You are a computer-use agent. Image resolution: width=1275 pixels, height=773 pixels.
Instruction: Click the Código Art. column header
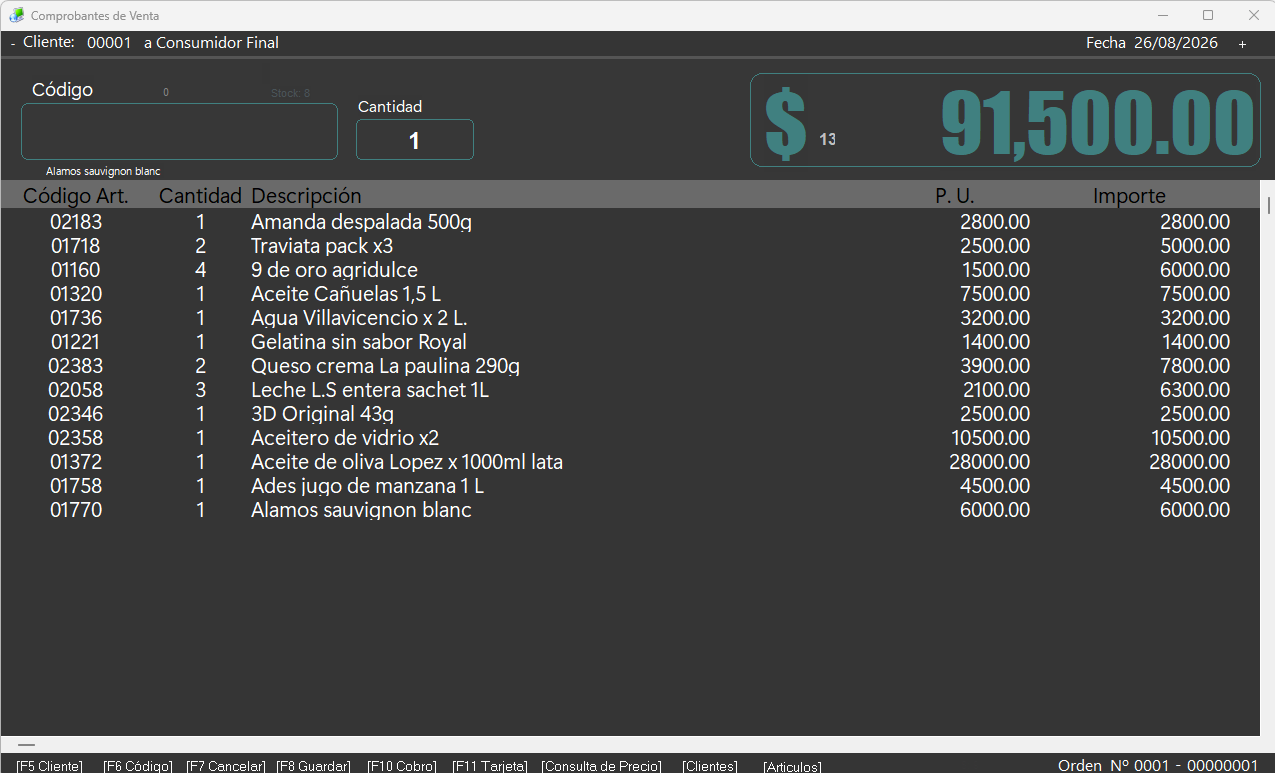[x=76, y=196]
